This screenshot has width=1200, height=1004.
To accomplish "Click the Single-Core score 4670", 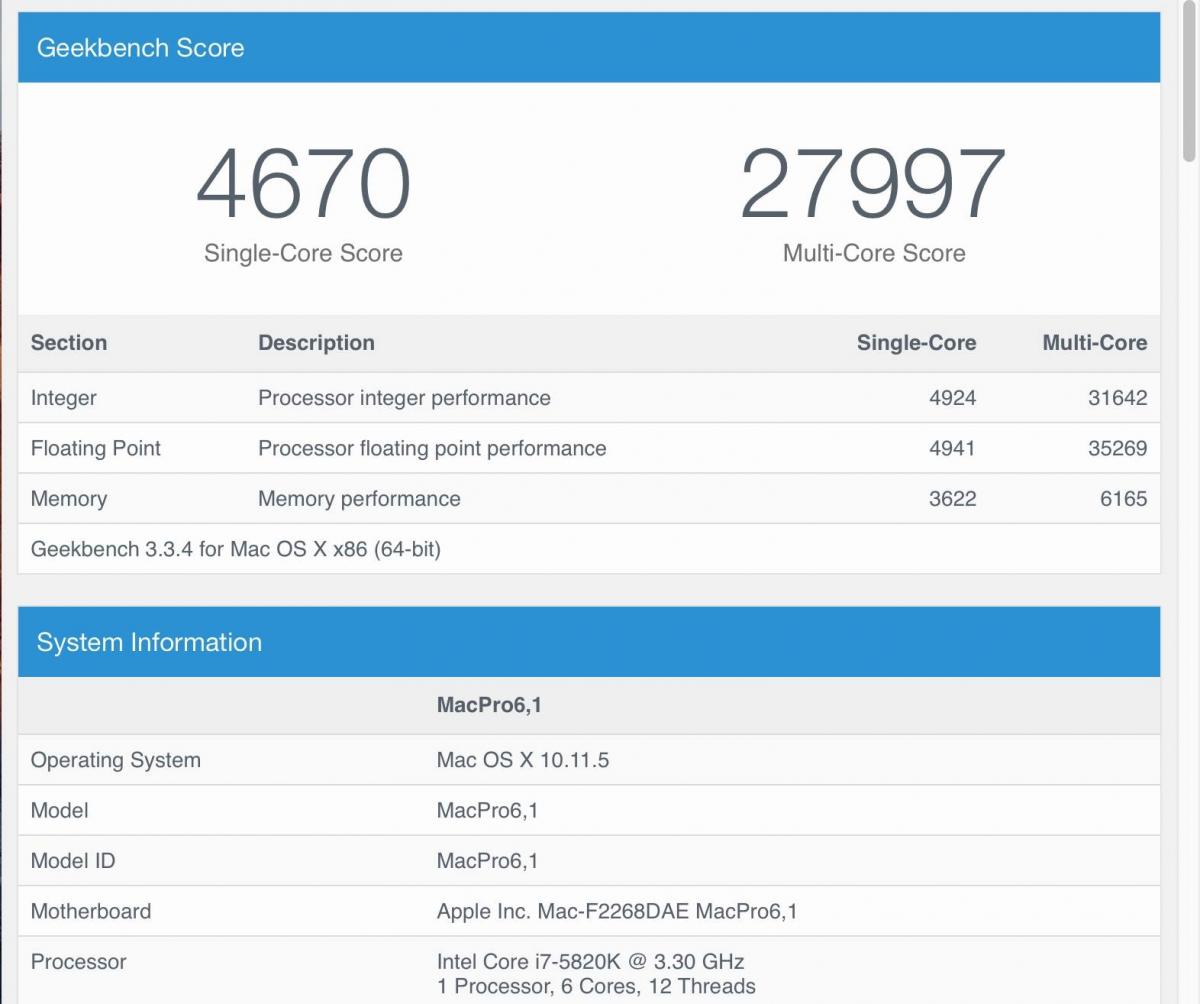I will tap(303, 185).
